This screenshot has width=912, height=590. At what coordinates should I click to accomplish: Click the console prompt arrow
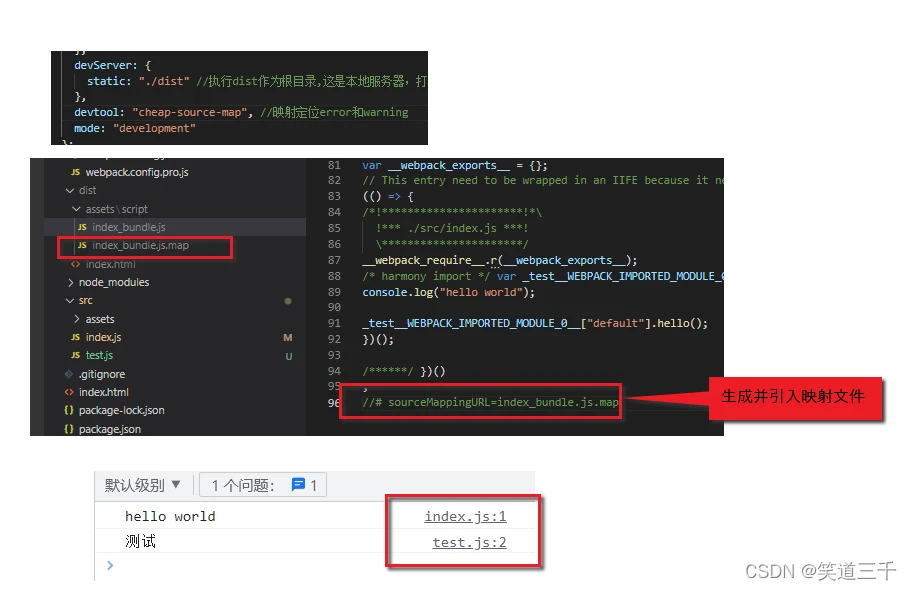point(111,565)
